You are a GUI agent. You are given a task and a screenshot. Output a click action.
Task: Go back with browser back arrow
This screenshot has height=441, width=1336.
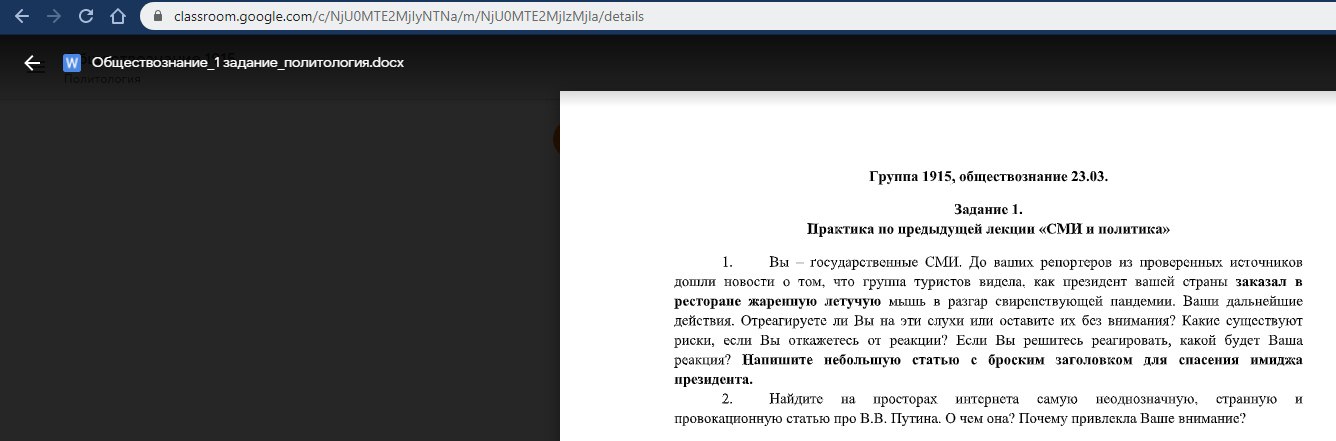(x=22, y=17)
